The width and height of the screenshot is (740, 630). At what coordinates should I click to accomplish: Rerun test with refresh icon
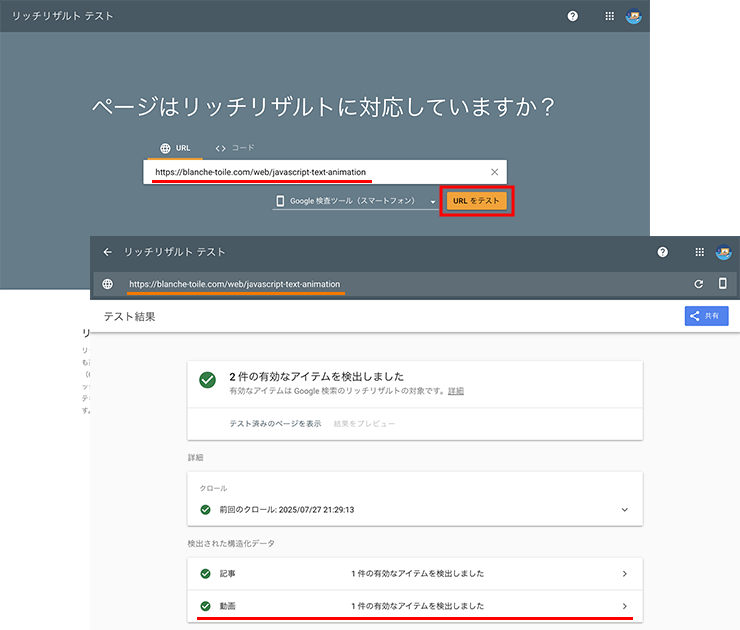pyautogui.click(x=698, y=284)
